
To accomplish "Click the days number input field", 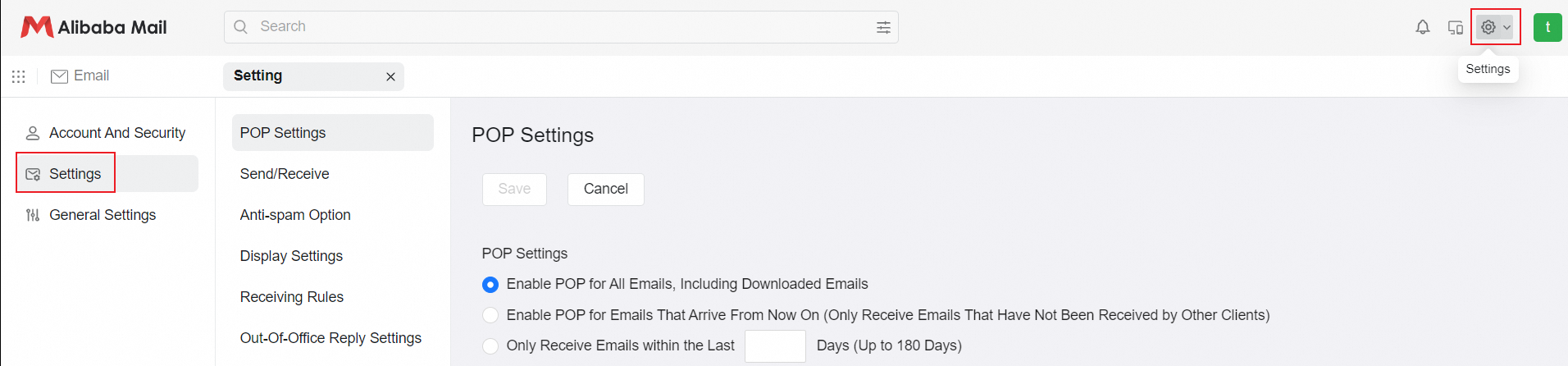I will (775, 345).
